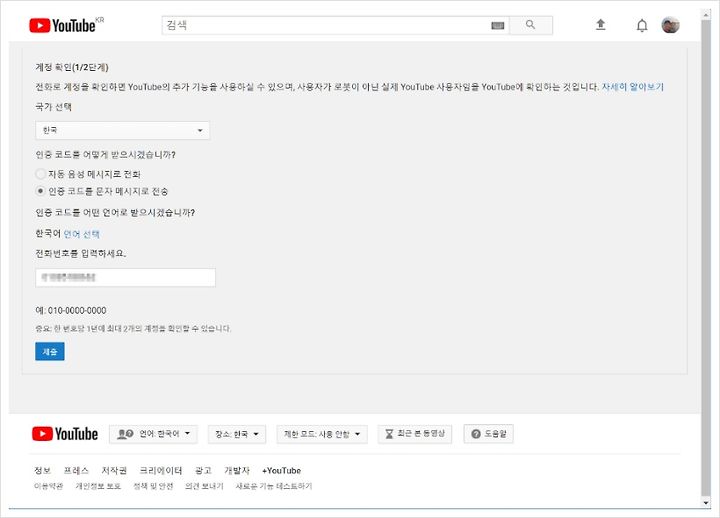Open the 개인정보 보호 privacy link
Screen dimensions: 720x518
[x=98, y=486]
